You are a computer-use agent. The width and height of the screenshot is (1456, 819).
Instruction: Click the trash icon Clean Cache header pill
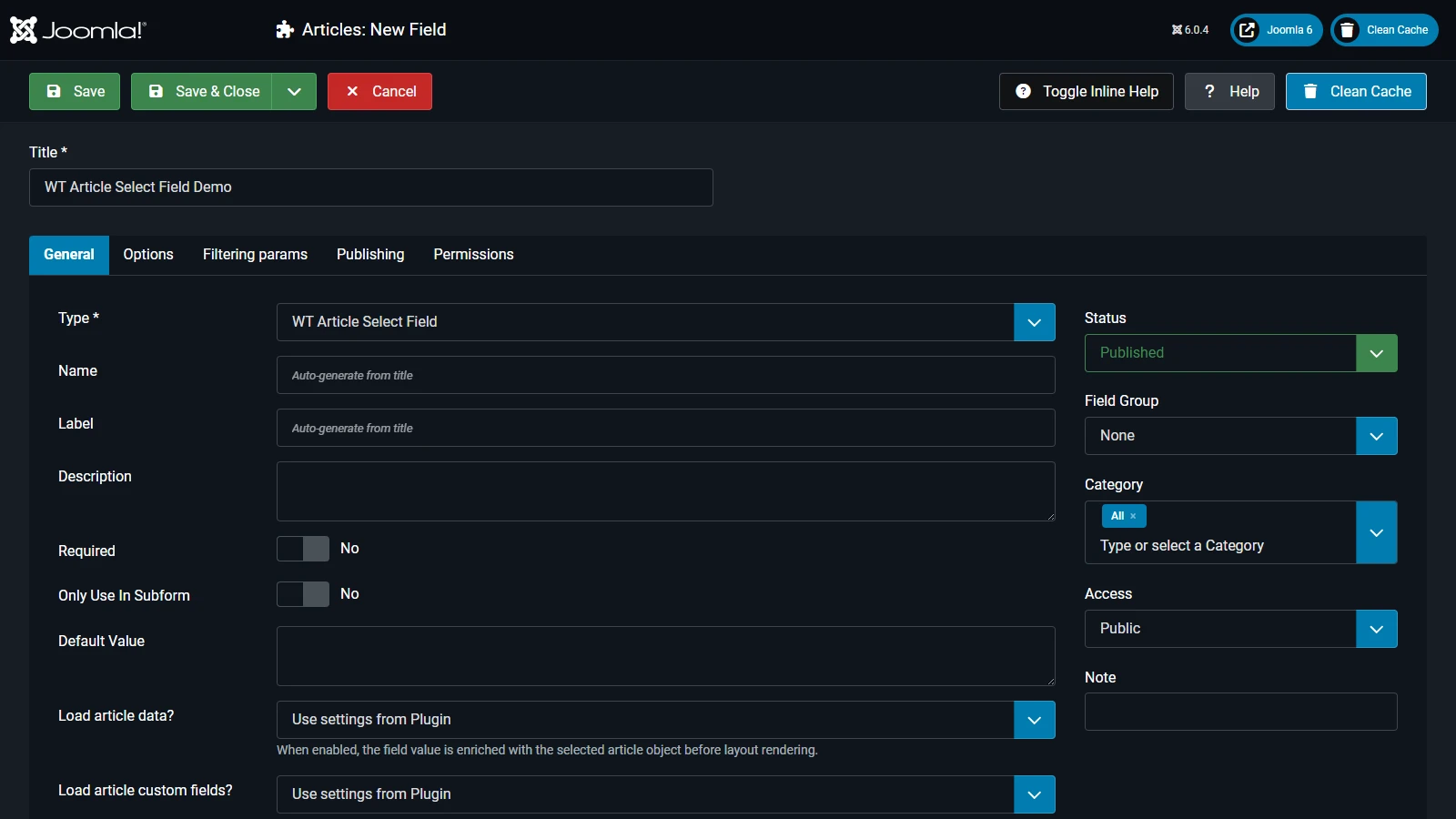pos(1383,30)
